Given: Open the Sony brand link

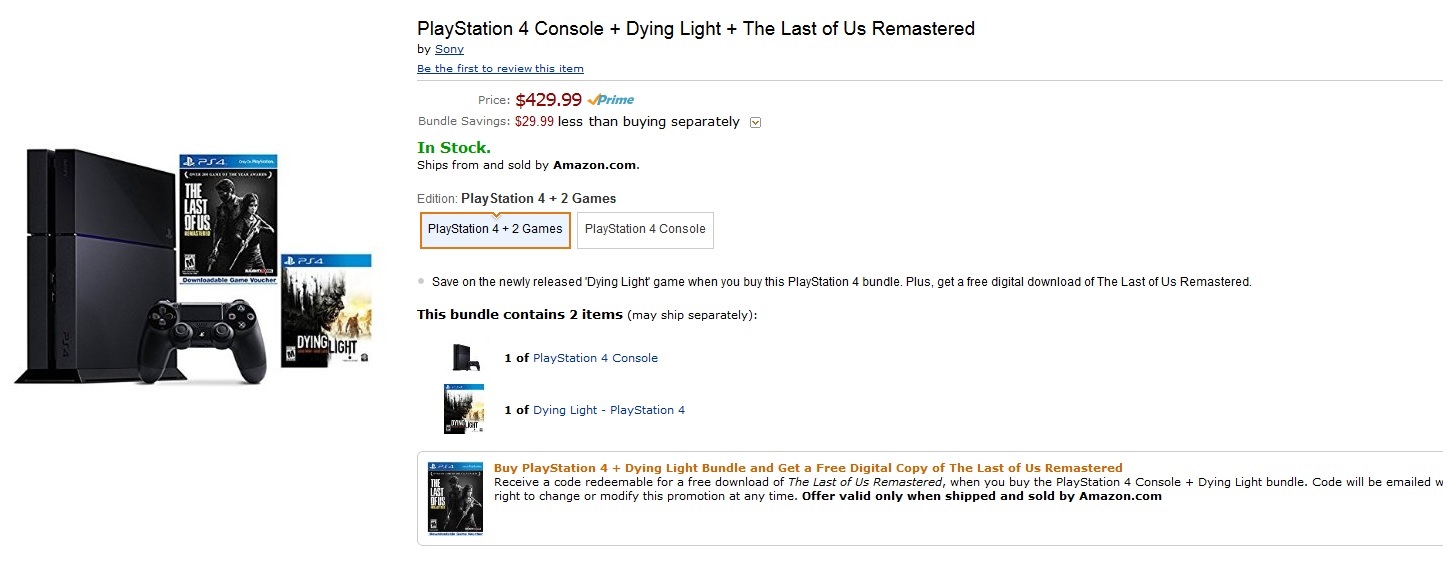Looking at the screenshot, I should 449,49.
